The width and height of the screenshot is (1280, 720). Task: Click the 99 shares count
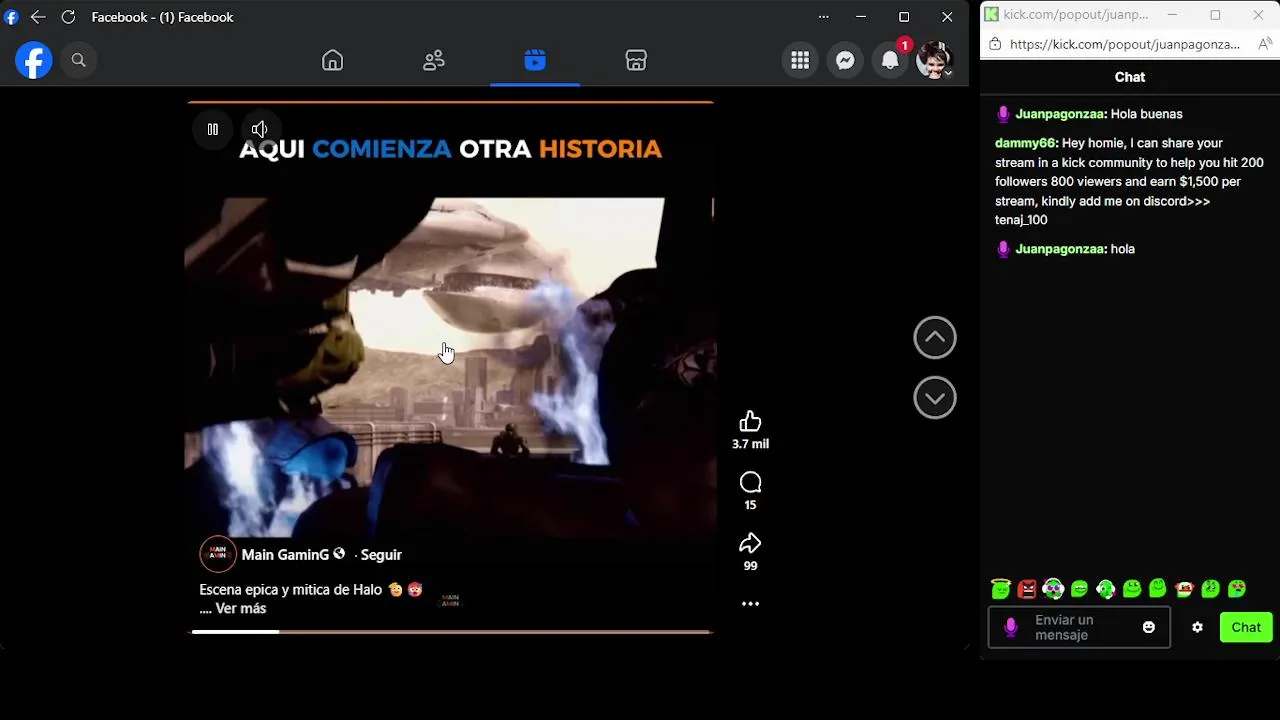(x=750, y=566)
